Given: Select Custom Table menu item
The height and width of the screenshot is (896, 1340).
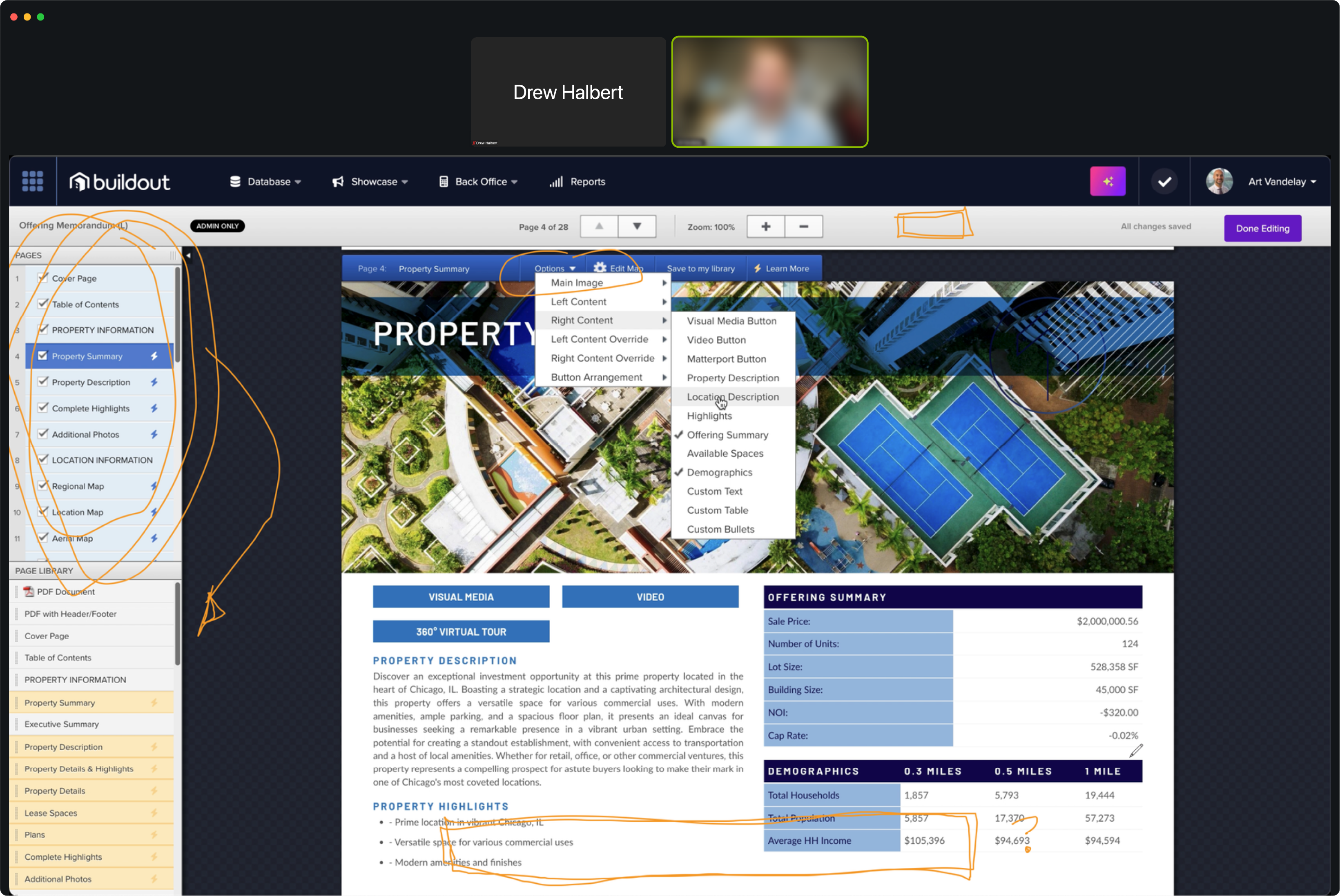Looking at the screenshot, I should (733, 510).
